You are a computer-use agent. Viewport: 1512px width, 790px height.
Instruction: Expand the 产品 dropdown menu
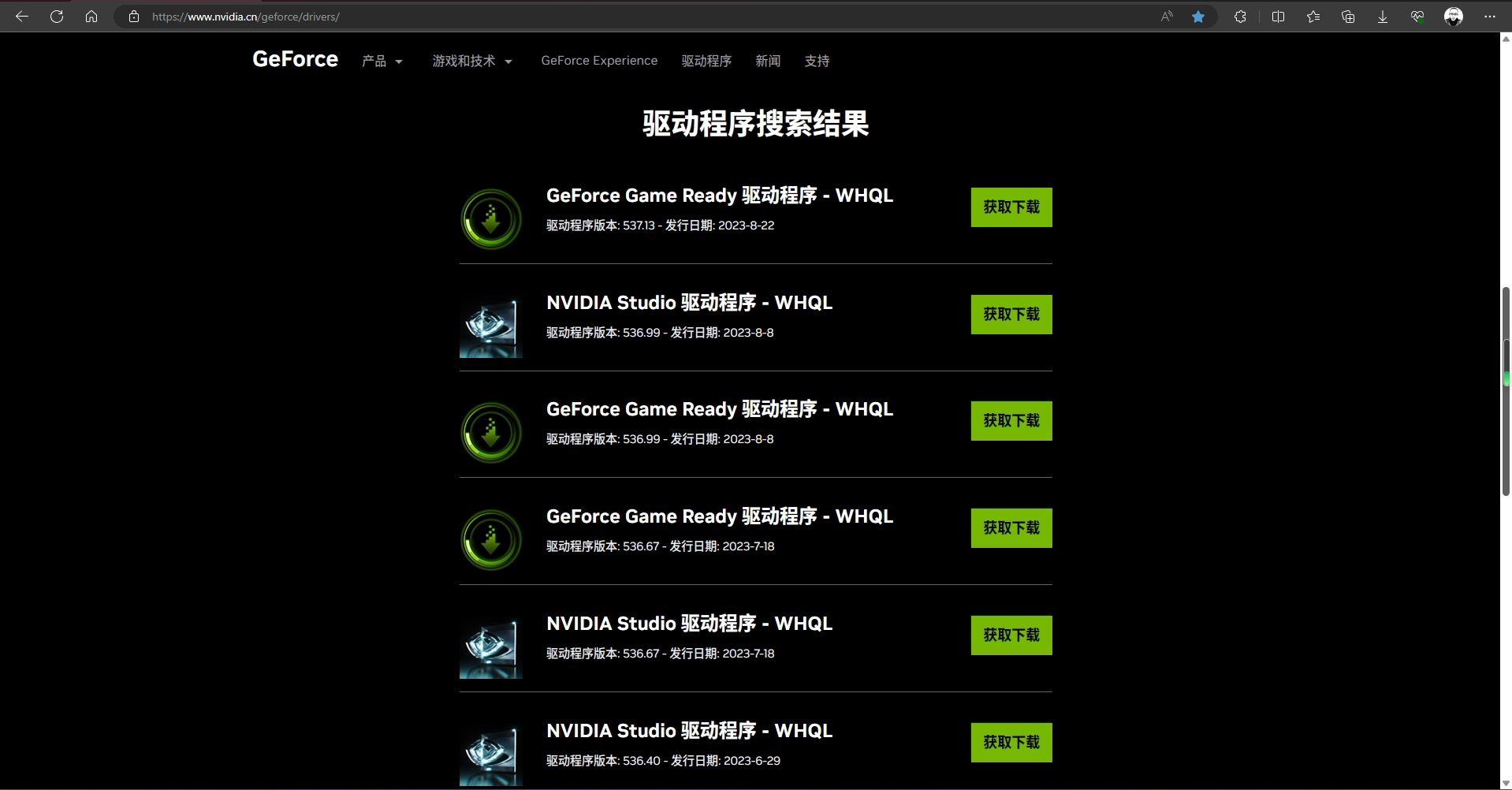[382, 61]
